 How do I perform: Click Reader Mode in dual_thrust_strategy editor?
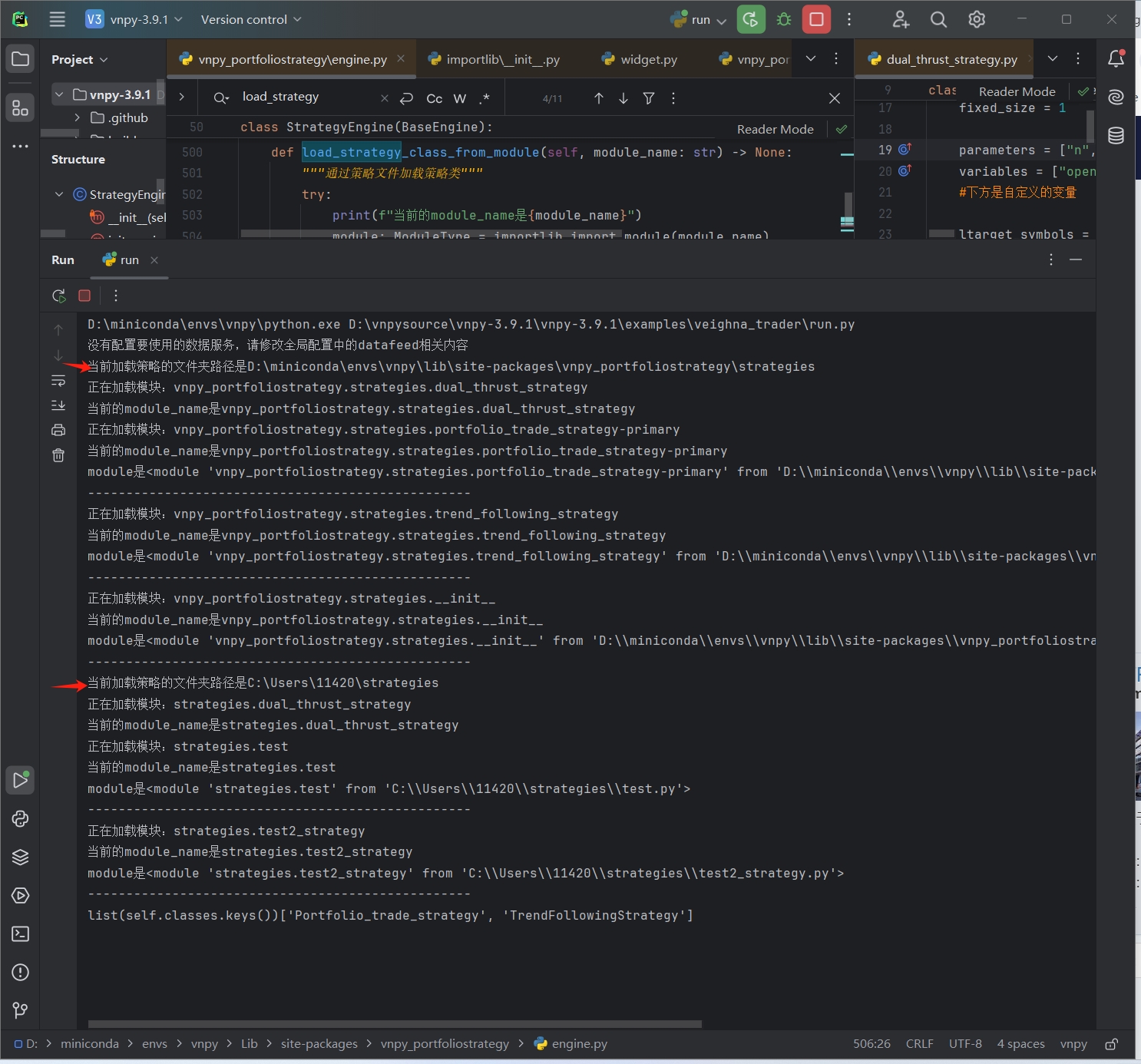point(1017,91)
